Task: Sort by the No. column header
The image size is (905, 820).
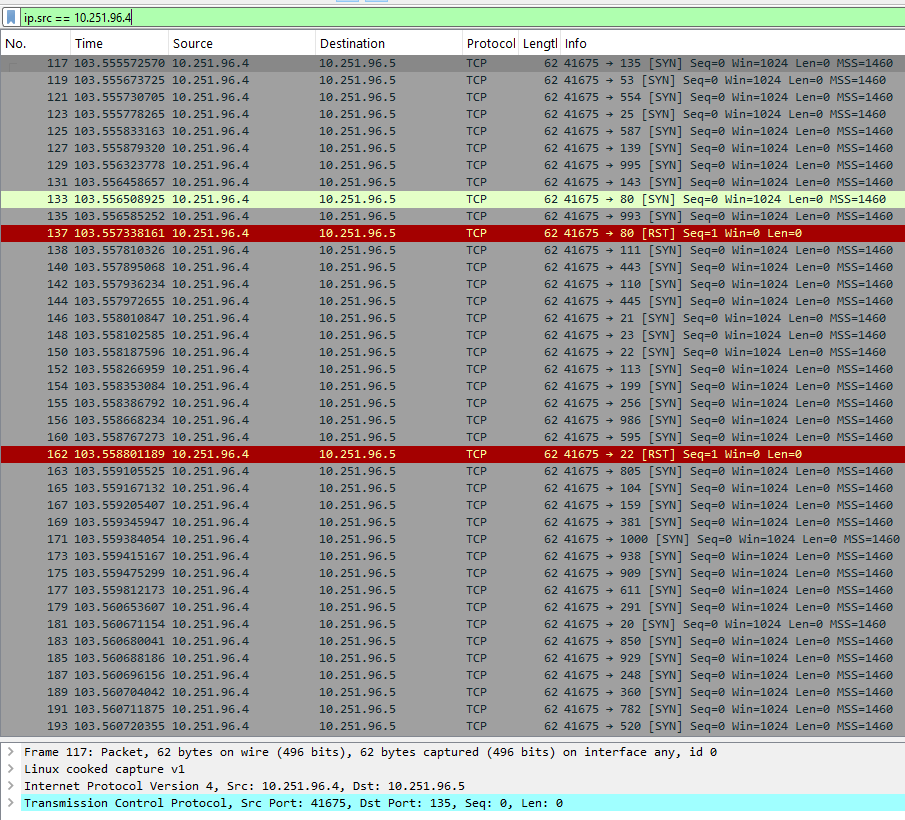Action: [x=36, y=43]
